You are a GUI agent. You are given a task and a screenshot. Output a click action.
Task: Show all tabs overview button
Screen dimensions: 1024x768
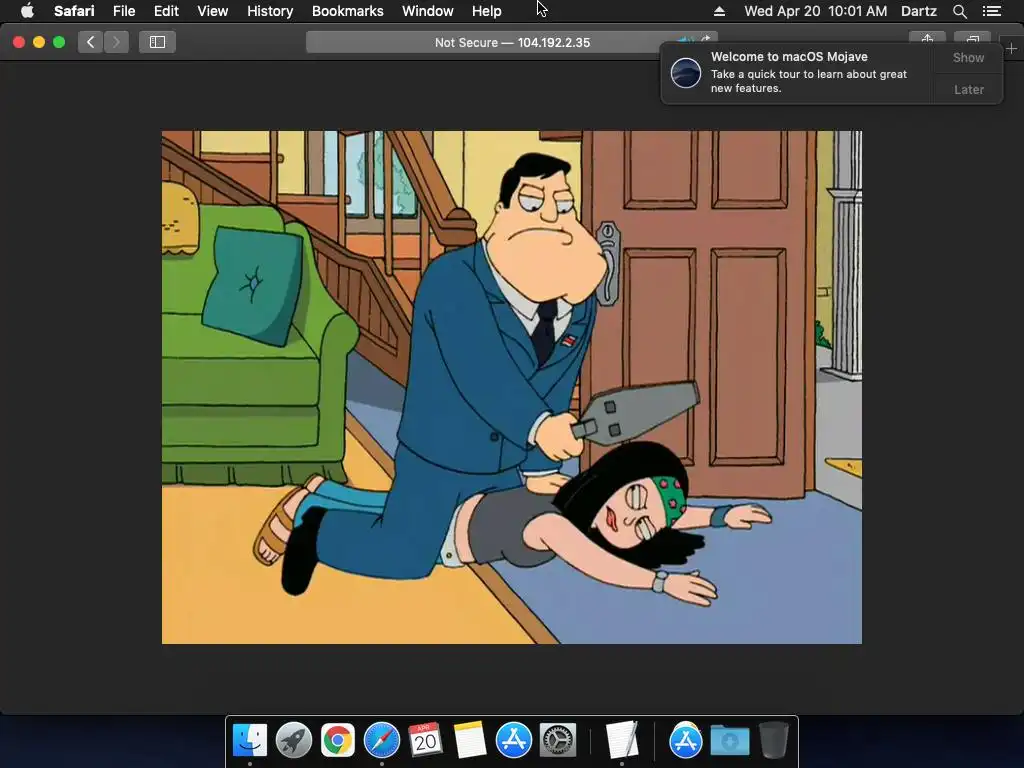point(972,38)
